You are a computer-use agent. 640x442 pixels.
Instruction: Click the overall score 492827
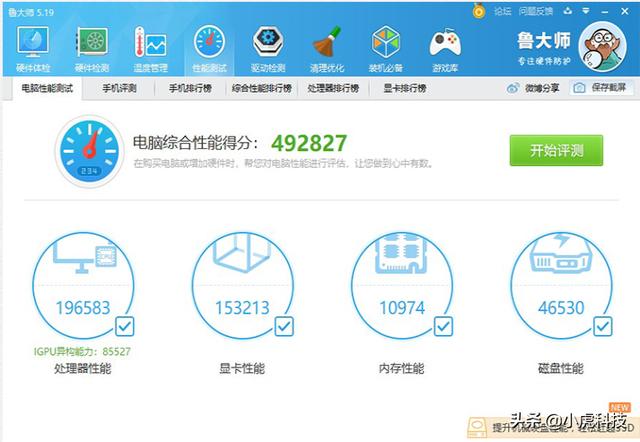click(x=309, y=143)
